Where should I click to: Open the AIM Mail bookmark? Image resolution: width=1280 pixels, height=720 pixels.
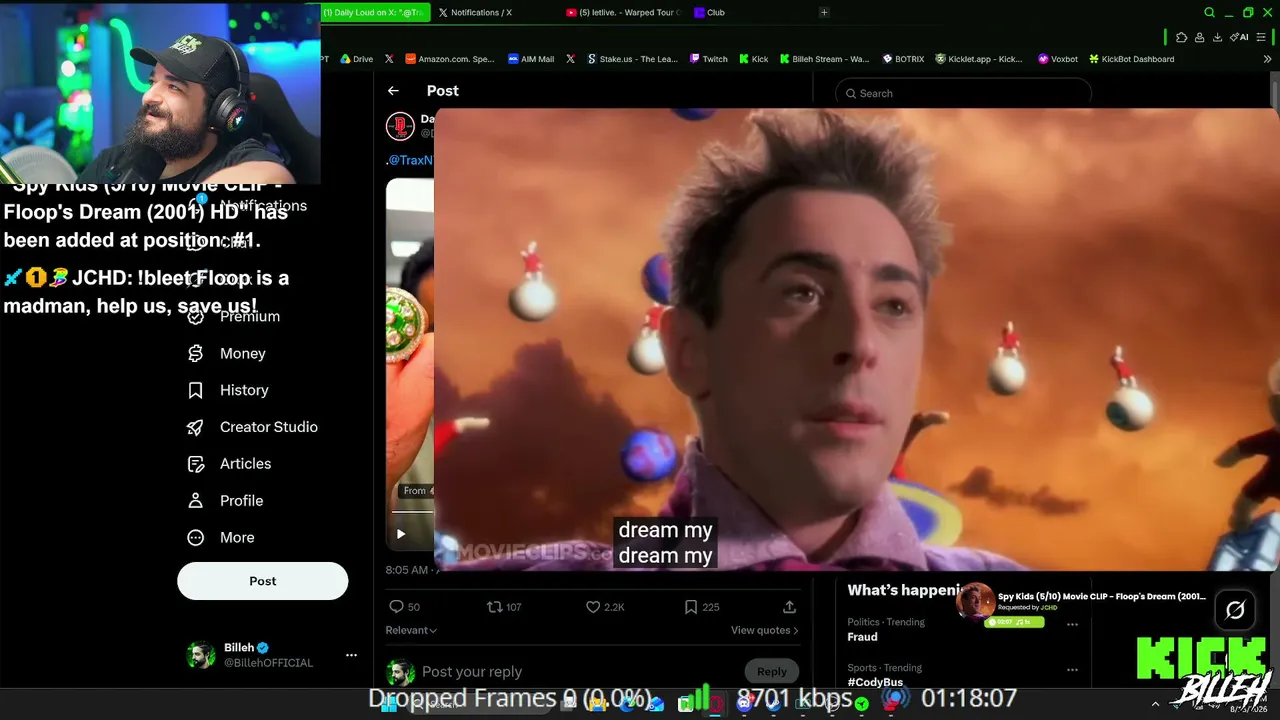pos(531,59)
